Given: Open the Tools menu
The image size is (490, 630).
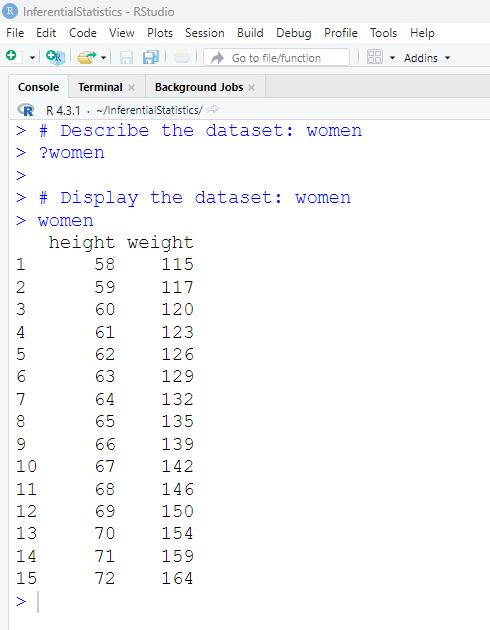Looking at the screenshot, I should coord(383,33).
